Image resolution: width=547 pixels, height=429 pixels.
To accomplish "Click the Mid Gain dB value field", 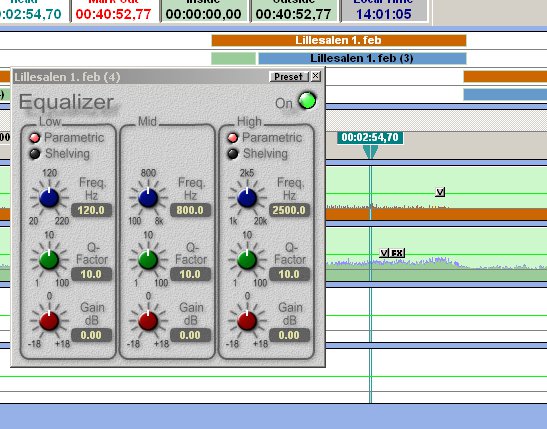I will click(x=190, y=335).
